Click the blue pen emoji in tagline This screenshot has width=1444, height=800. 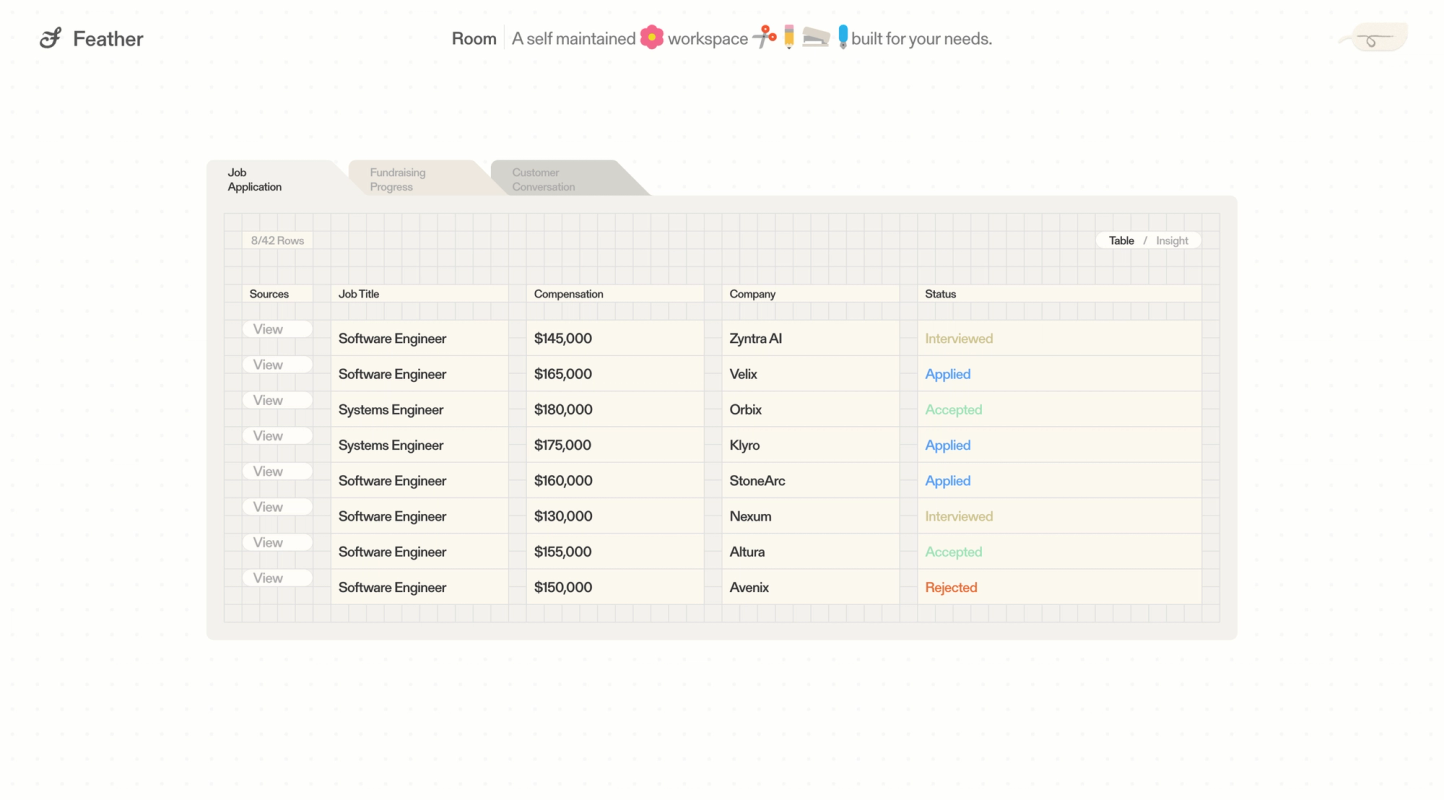pos(843,37)
